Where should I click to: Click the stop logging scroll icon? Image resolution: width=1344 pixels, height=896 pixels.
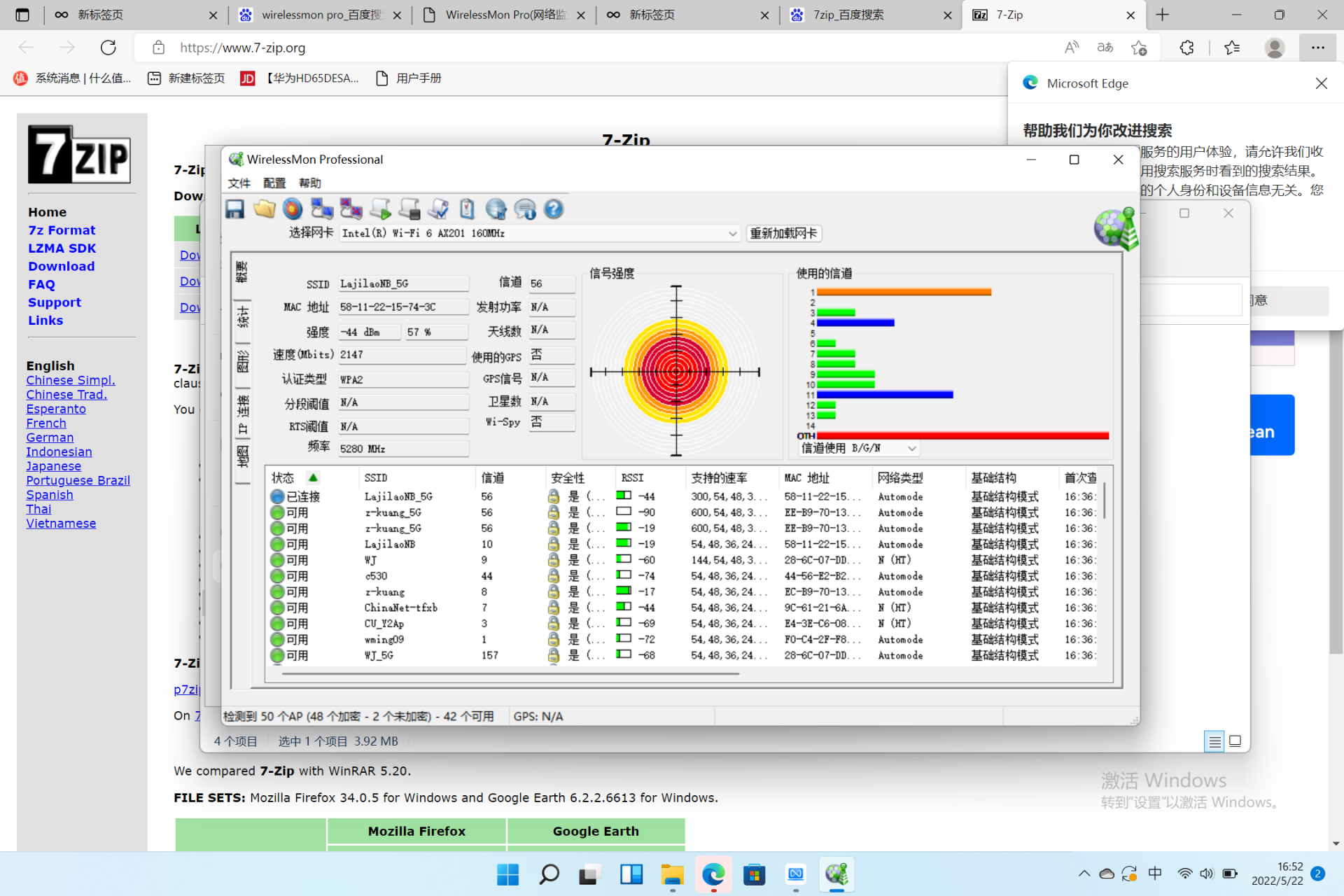tap(409, 209)
